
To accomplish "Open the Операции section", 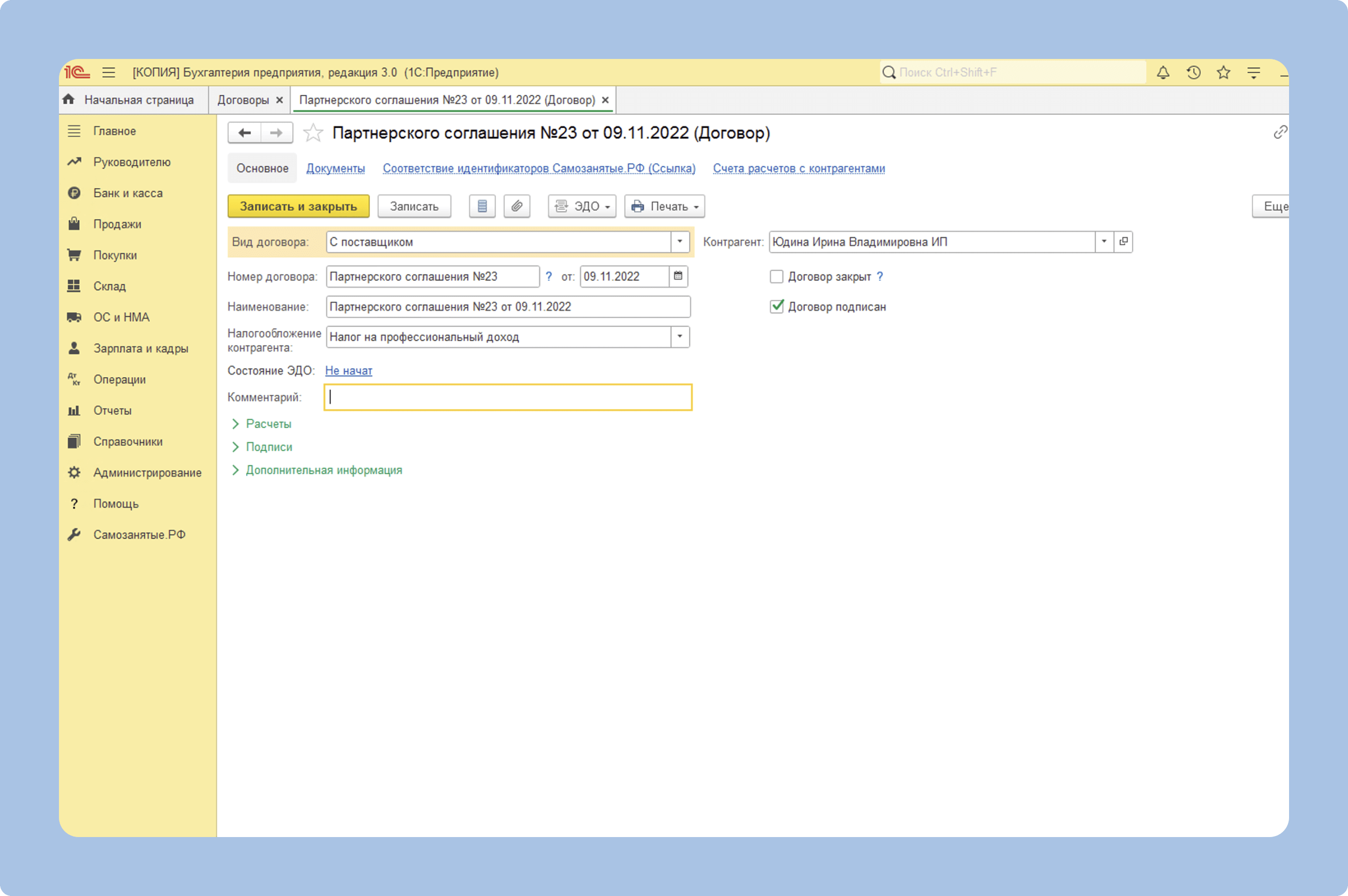I will [x=119, y=379].
